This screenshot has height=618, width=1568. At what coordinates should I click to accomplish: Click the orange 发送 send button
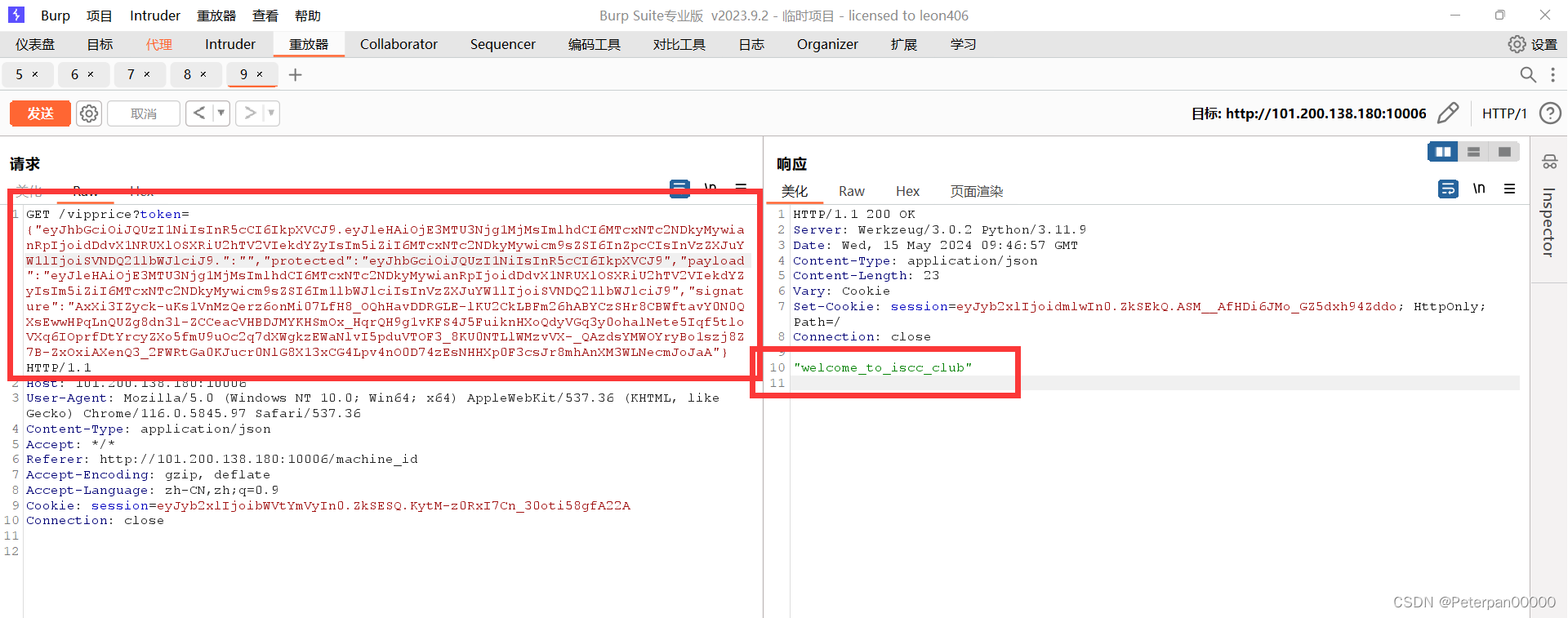(40, 113)
